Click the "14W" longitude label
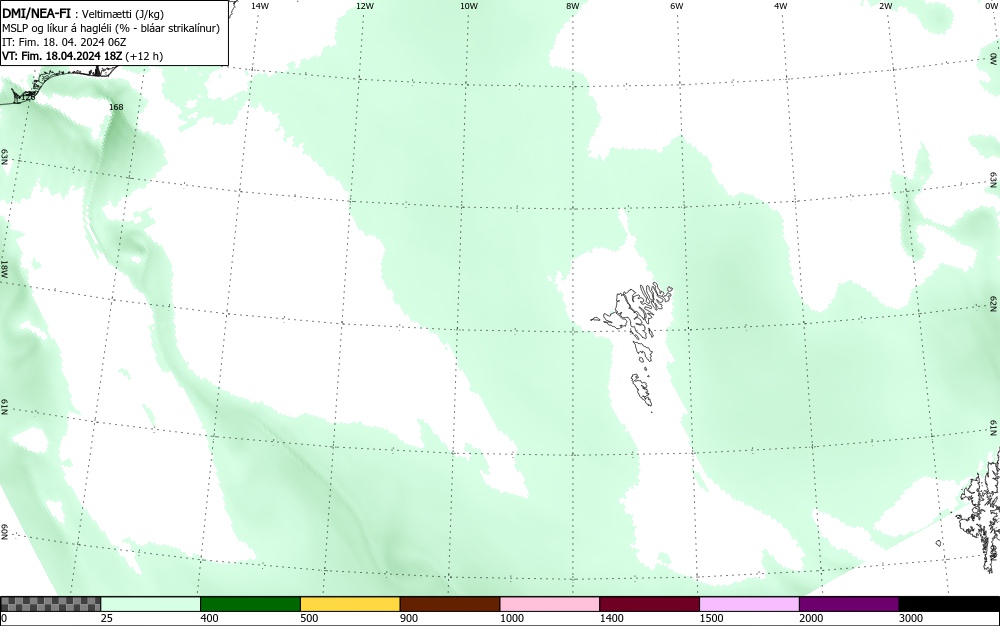The height and width of the screenshot is (626, 1000). click(x=260, y=6)
